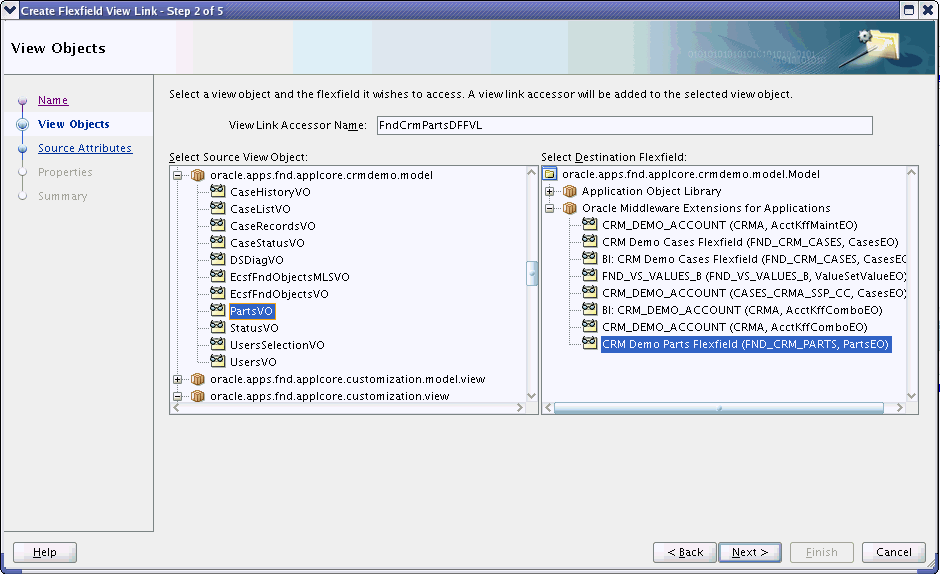Screen dimensions: 940x574
Task: Select EcsfFndObjectsMLSVO in source tree
Action: click(x=290, y=277)
